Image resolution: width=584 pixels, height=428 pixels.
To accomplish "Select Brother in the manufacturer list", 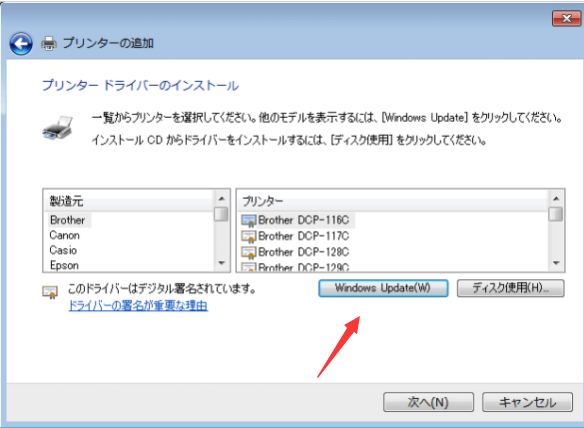I will coord(67,220).
